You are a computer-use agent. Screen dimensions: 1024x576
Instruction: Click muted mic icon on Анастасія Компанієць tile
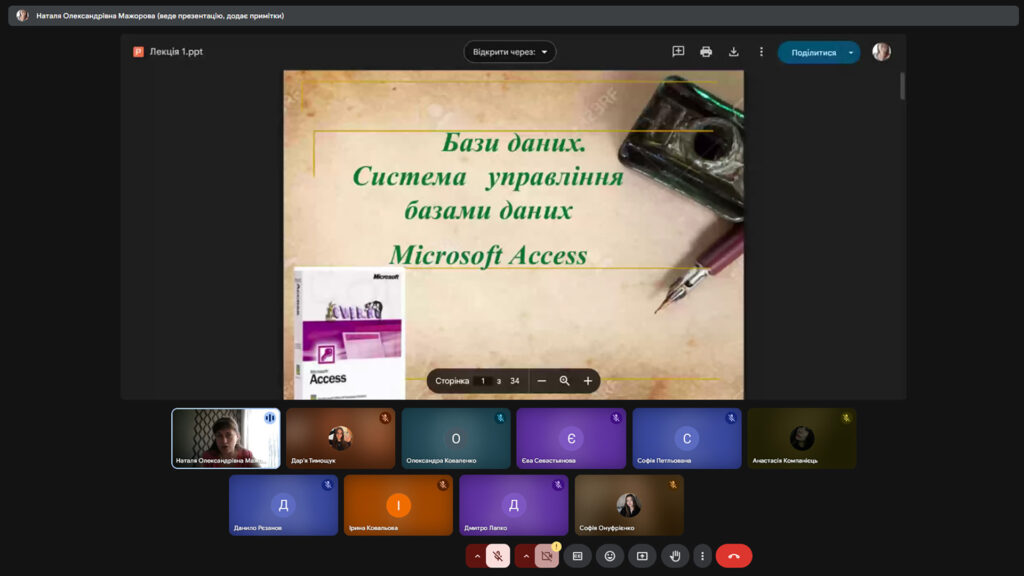pyautogui.click(x=846, y=418)
